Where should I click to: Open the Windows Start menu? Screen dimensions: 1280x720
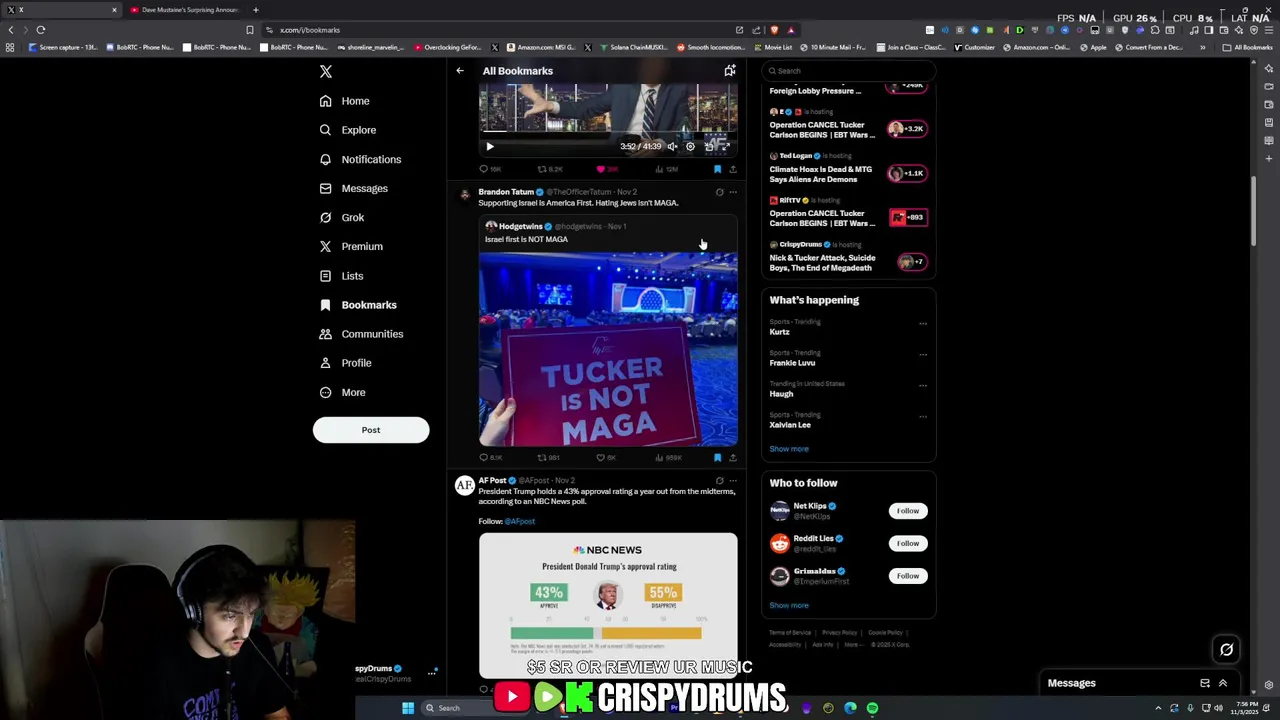coord(408,708)
